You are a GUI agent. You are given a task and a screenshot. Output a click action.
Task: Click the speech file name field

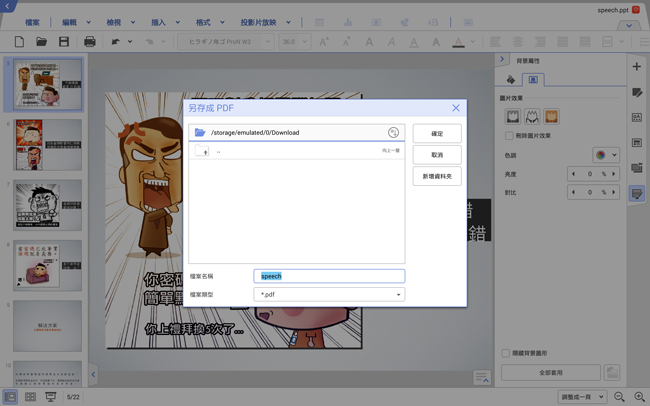pyautogui.click(x=329, y=276)
